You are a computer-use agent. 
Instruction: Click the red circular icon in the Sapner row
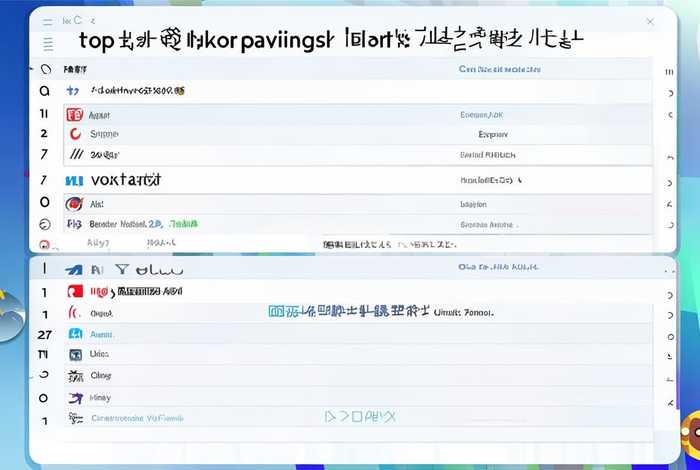pyautogui.click(x=74, y=133)
